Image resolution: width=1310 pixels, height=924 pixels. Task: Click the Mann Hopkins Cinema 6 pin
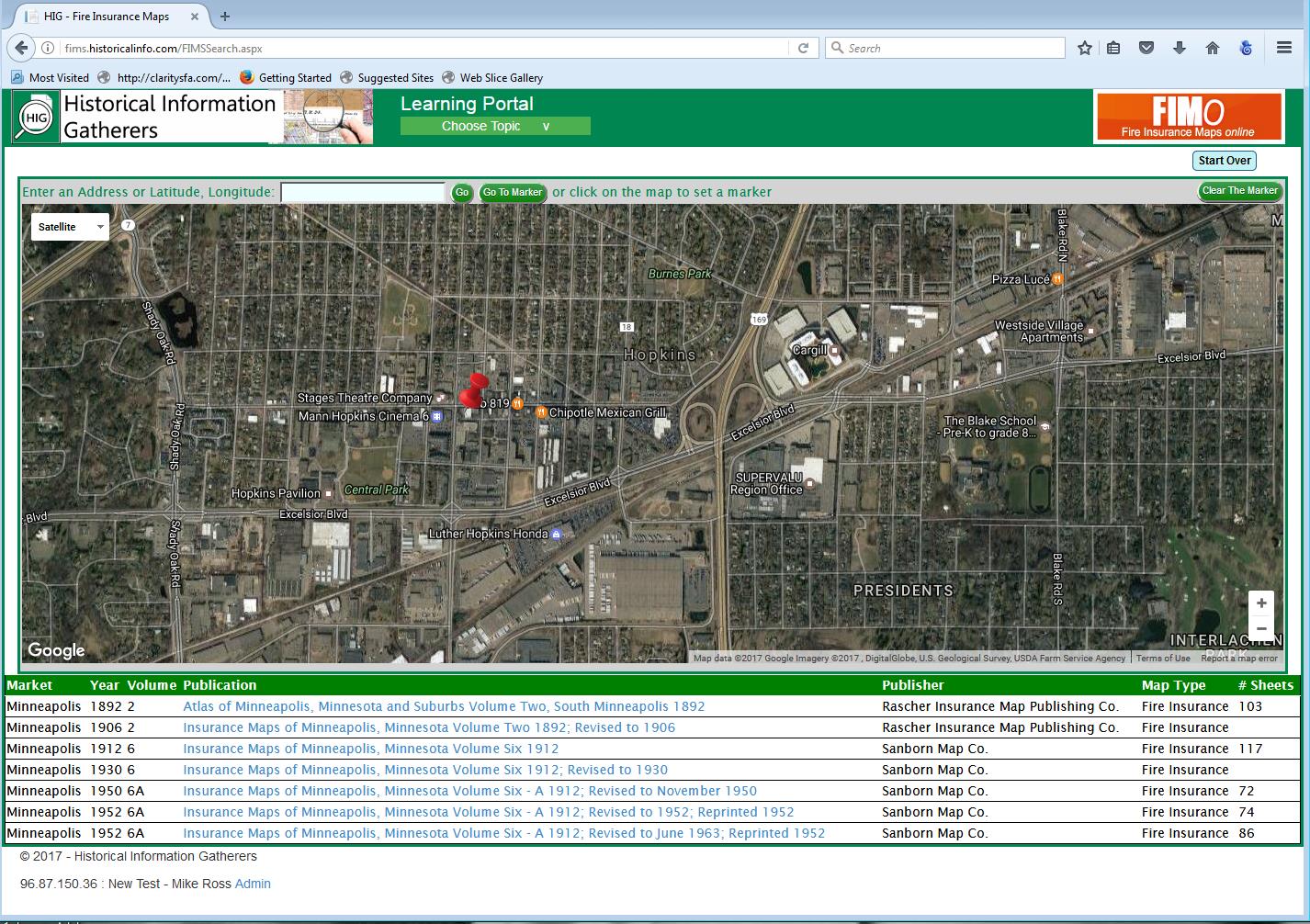point(437,416)
